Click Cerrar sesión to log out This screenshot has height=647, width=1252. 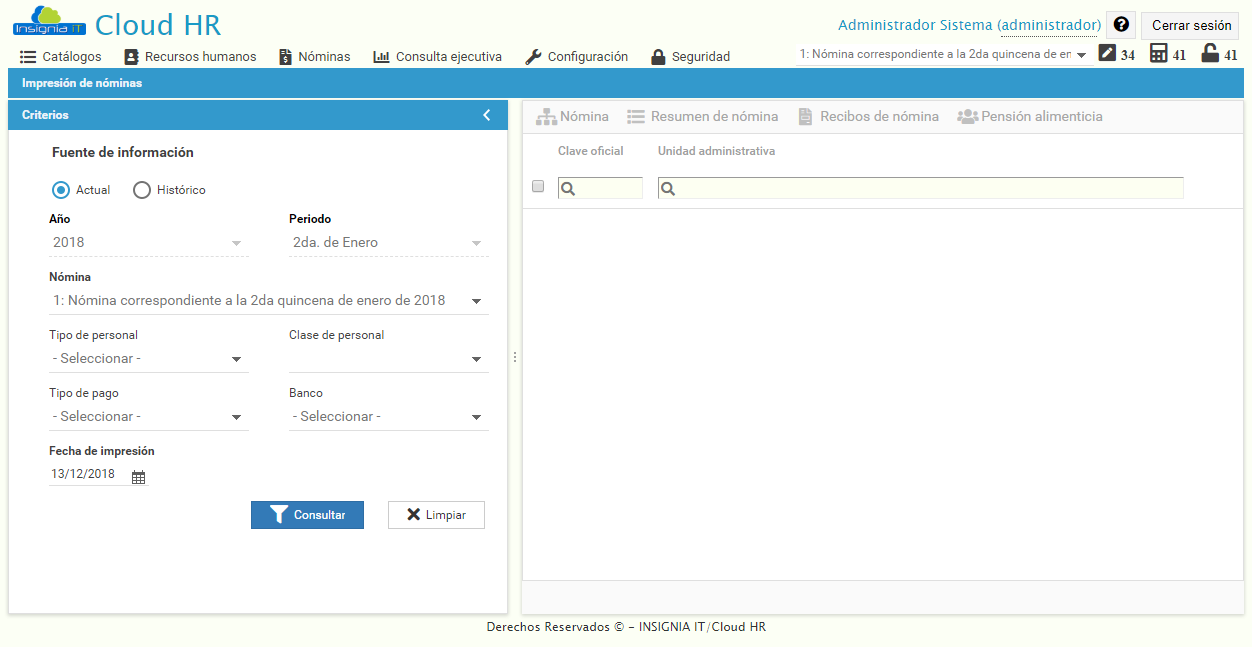[x=1190, y=25]
